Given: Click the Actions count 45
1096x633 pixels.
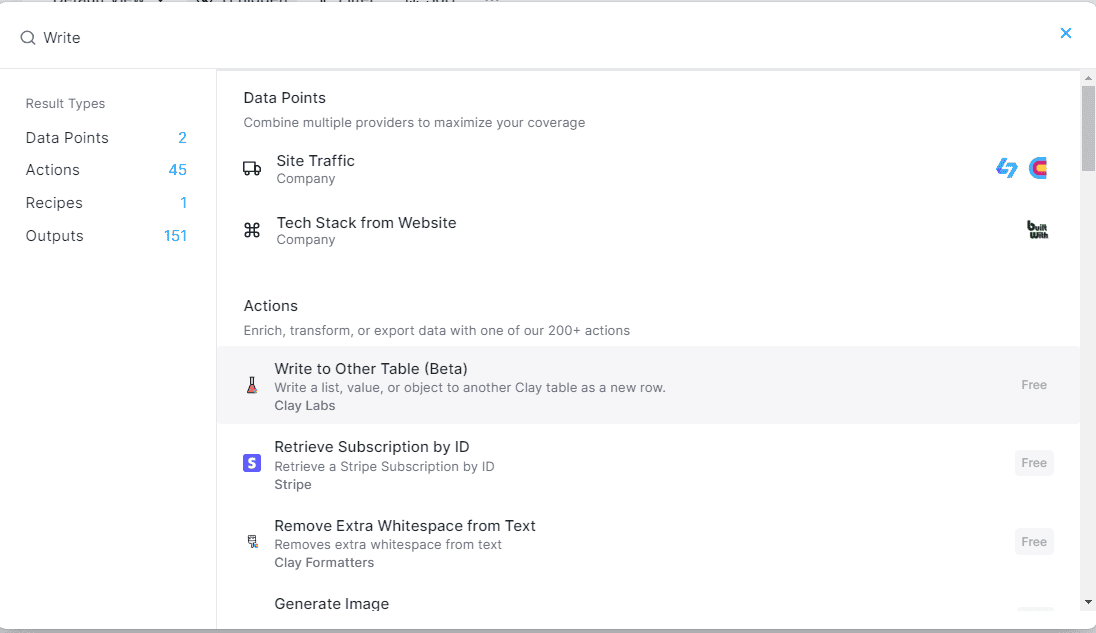Looking at the screenshot, I should [x=178, y=170].
